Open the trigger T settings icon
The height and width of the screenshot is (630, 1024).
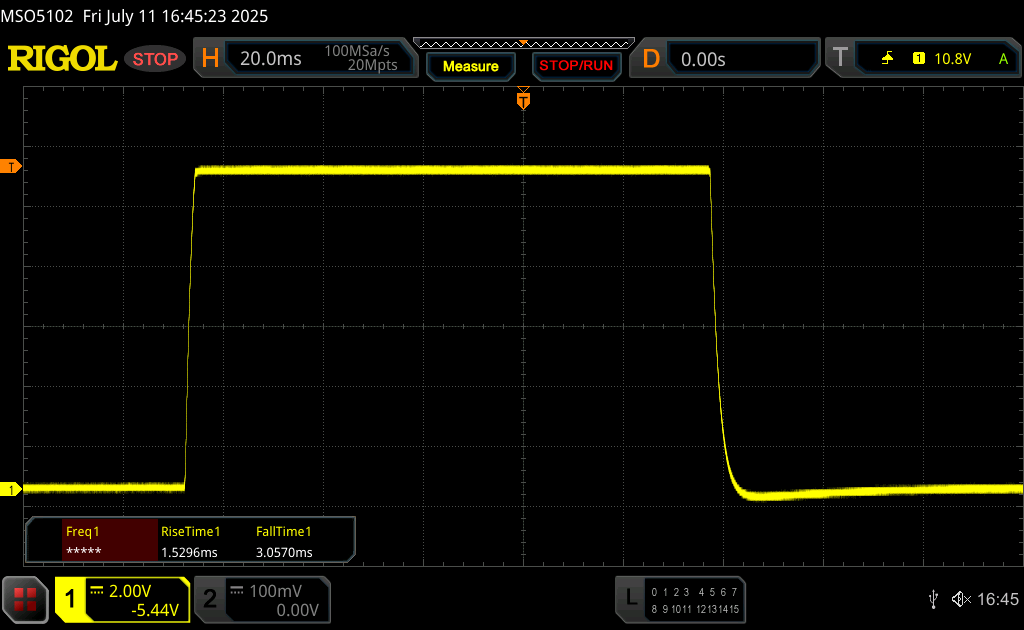840,58
